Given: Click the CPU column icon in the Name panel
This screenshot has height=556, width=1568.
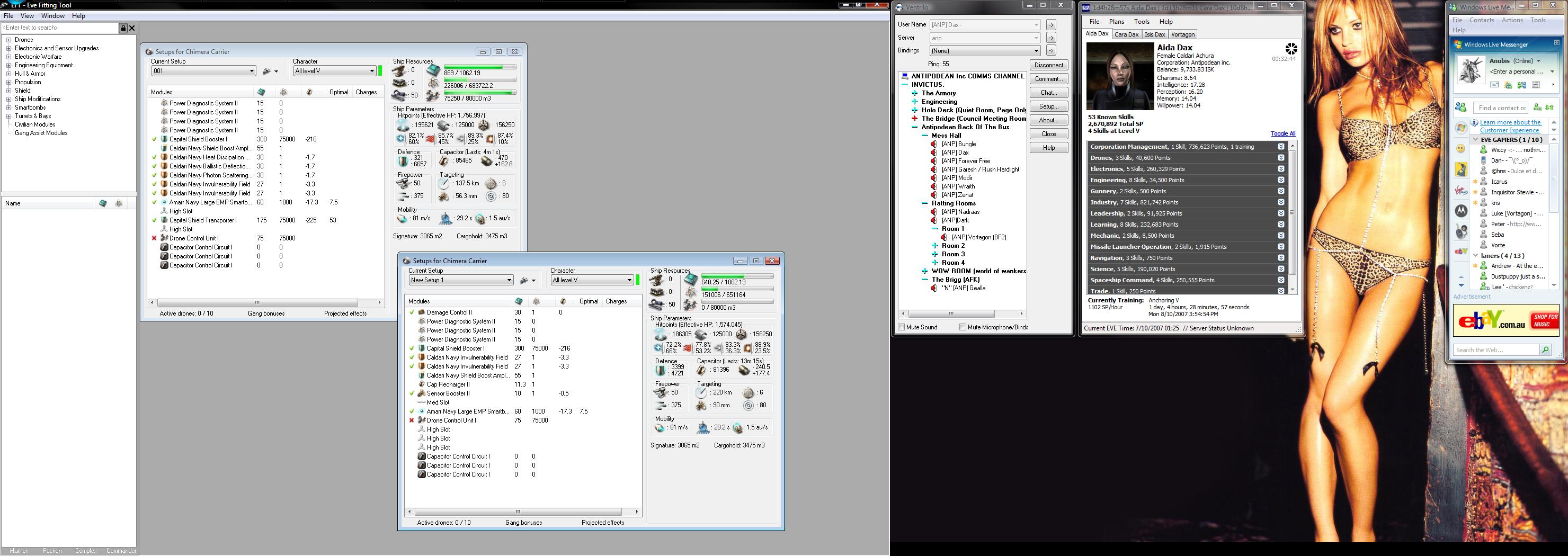Looking at the screenshot, I should coord(103,203).
